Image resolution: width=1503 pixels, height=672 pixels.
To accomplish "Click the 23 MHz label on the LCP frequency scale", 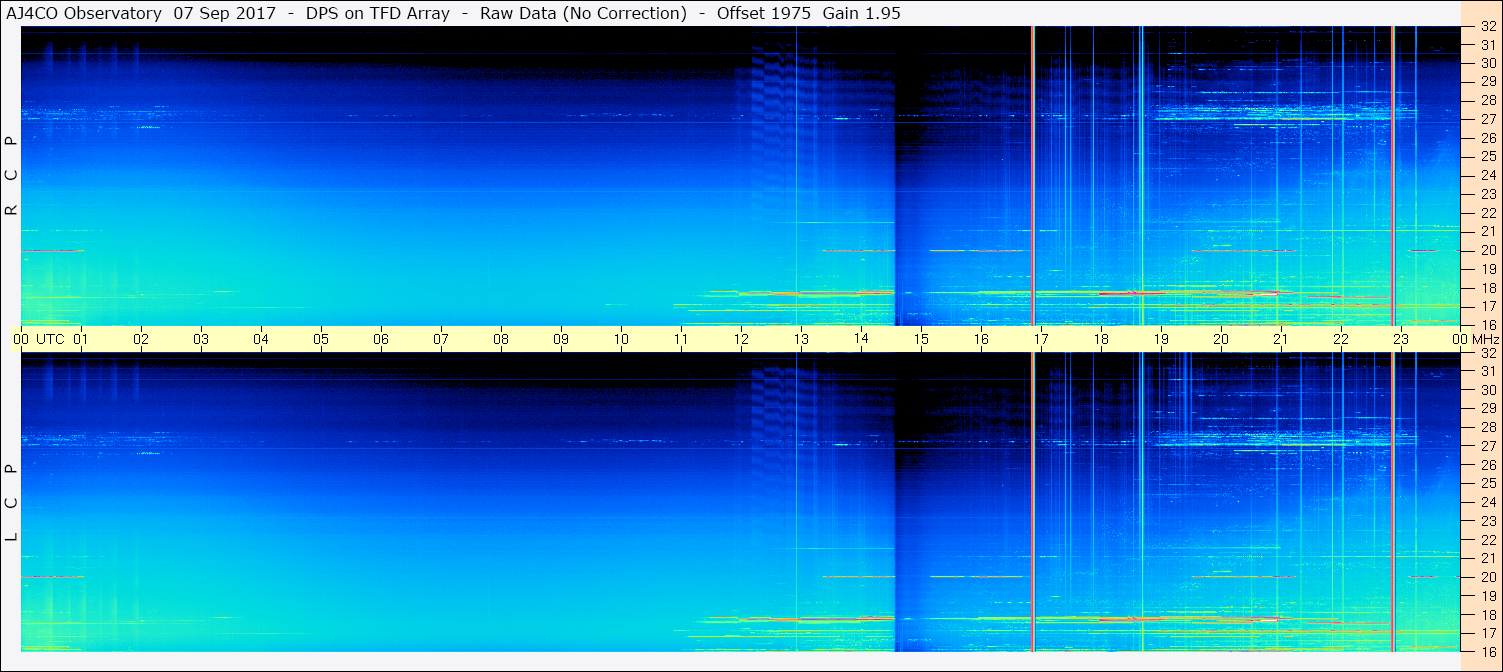I will [1487, 521].
